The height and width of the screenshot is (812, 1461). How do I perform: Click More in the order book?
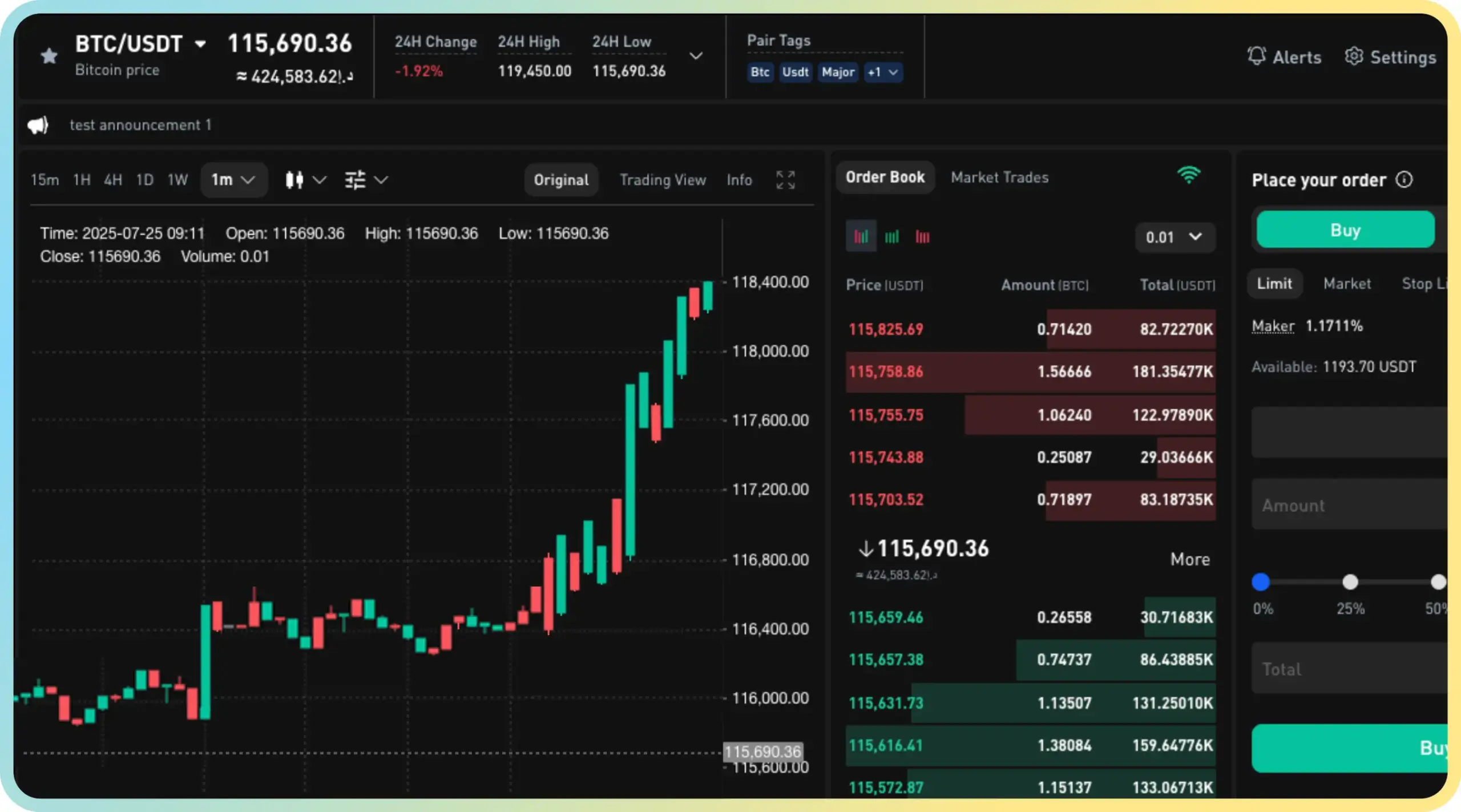click(1190, 559)
